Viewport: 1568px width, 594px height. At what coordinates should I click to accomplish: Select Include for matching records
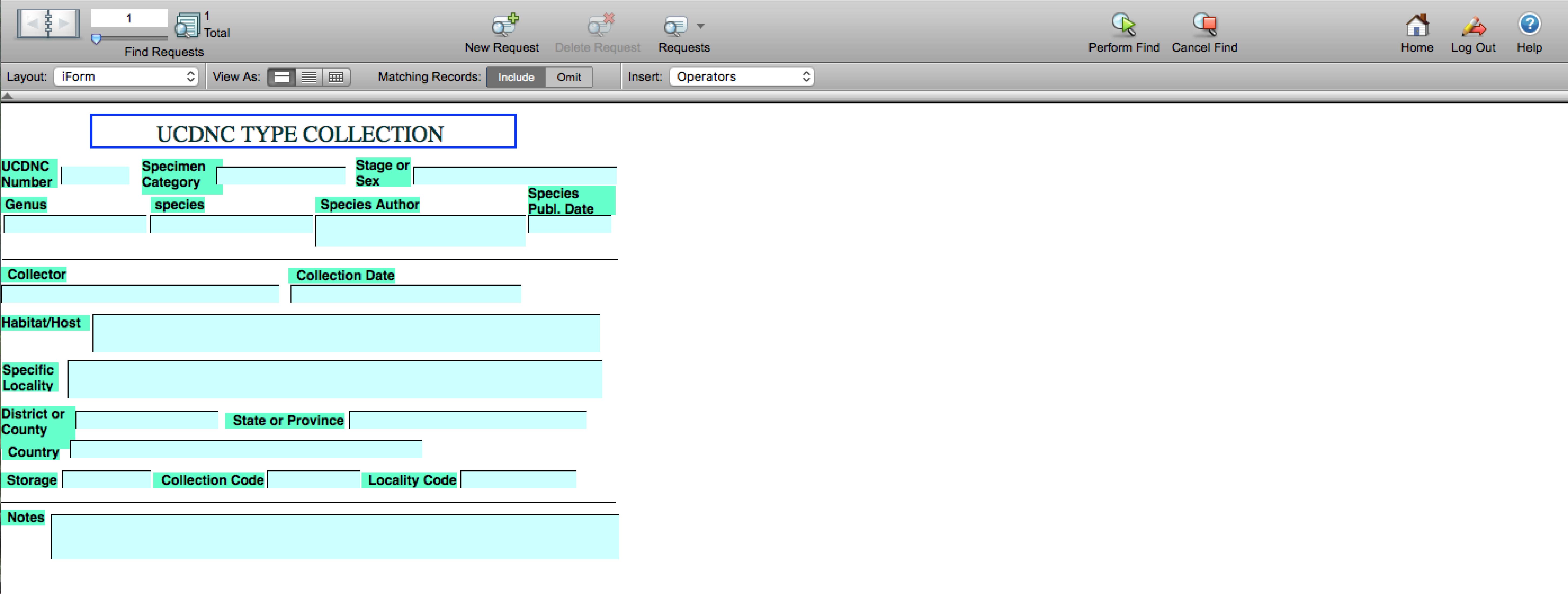click(x=515, y=77)
